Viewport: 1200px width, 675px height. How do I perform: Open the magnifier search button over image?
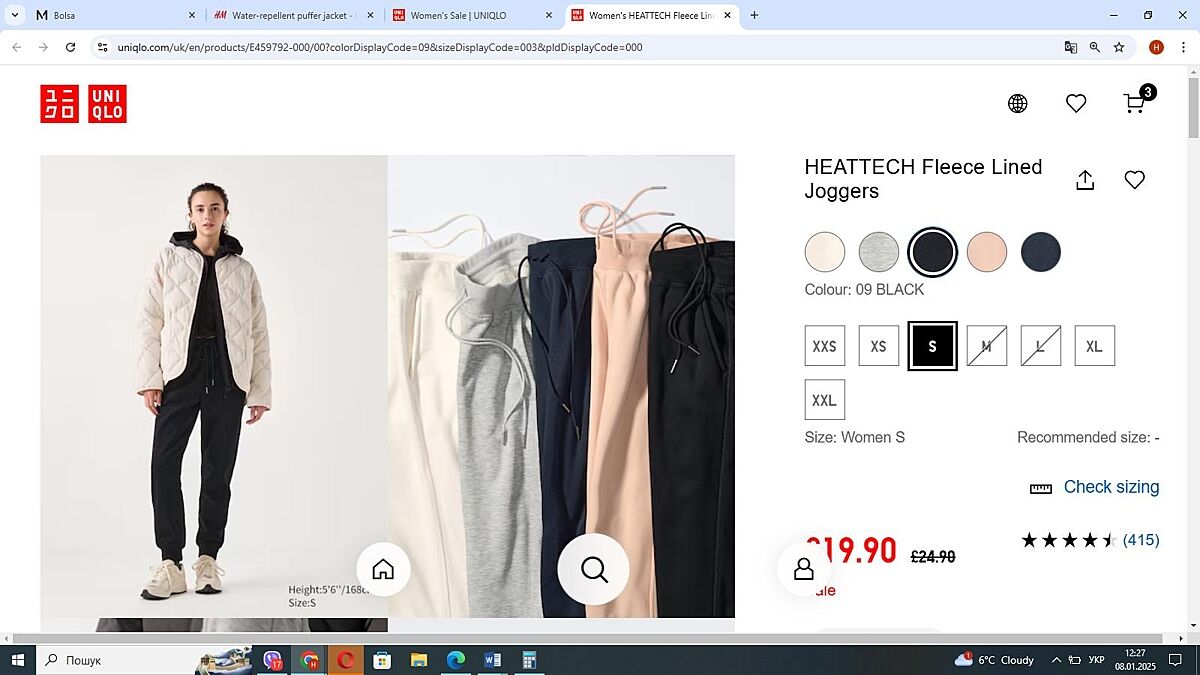[594, 569]
